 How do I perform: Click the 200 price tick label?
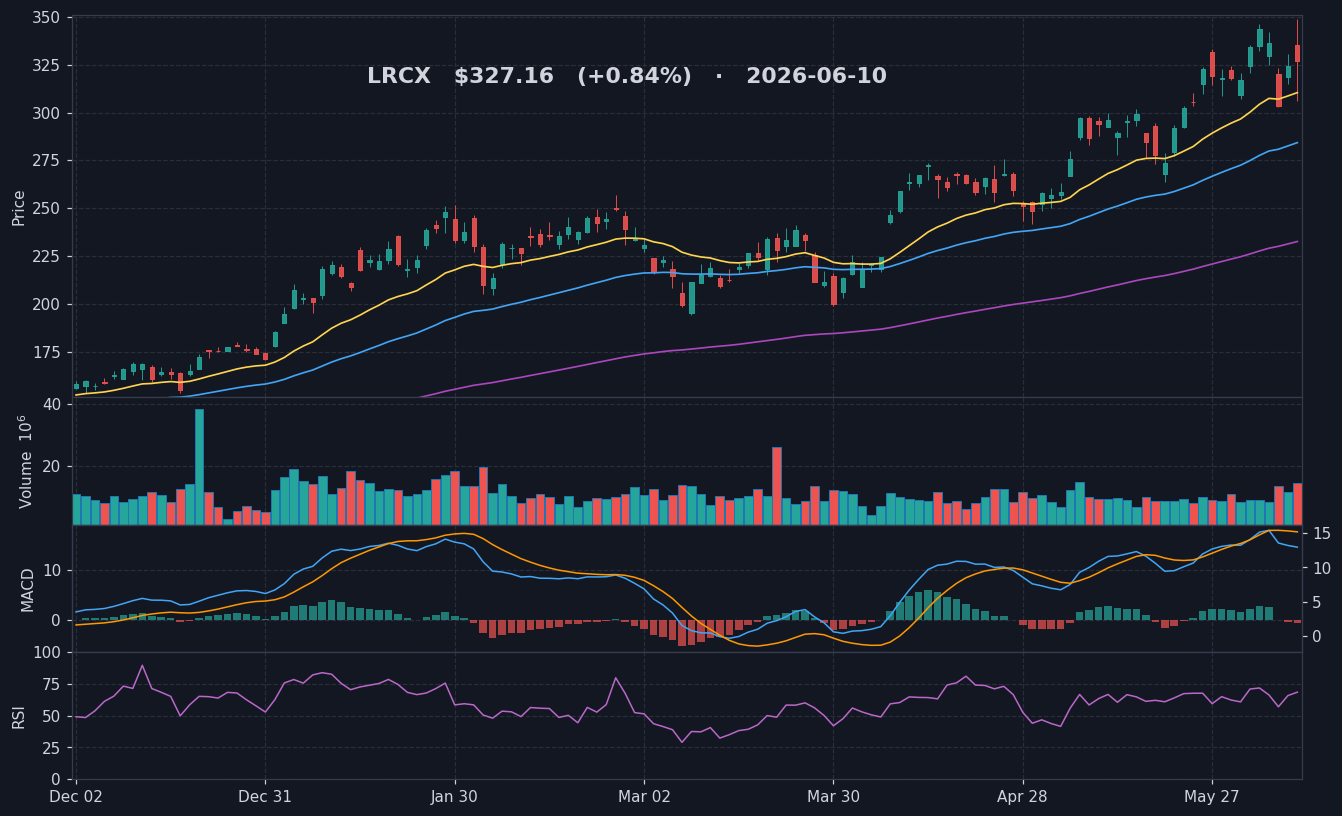[46, 305]
